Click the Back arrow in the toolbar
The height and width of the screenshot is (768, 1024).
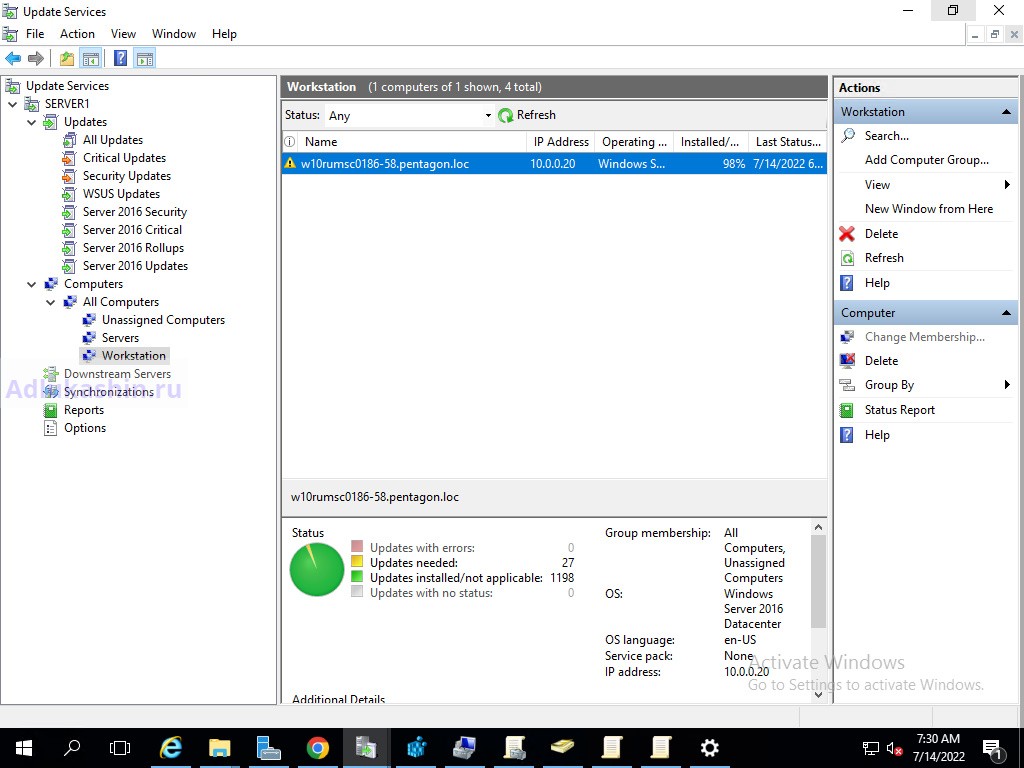point(13,59)
